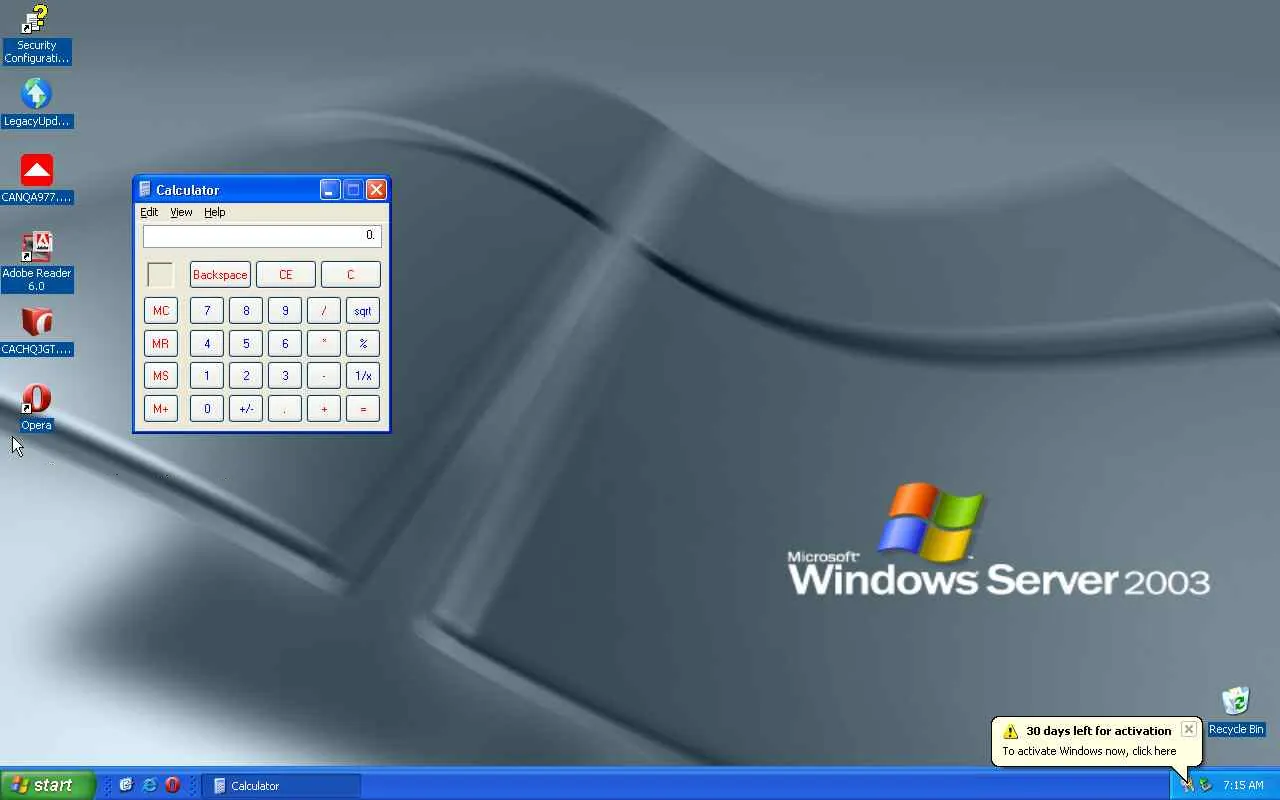Screen dimensions: 1280x800
Task: Select the Security Configuration desktop icon
Action: (36, 34)
